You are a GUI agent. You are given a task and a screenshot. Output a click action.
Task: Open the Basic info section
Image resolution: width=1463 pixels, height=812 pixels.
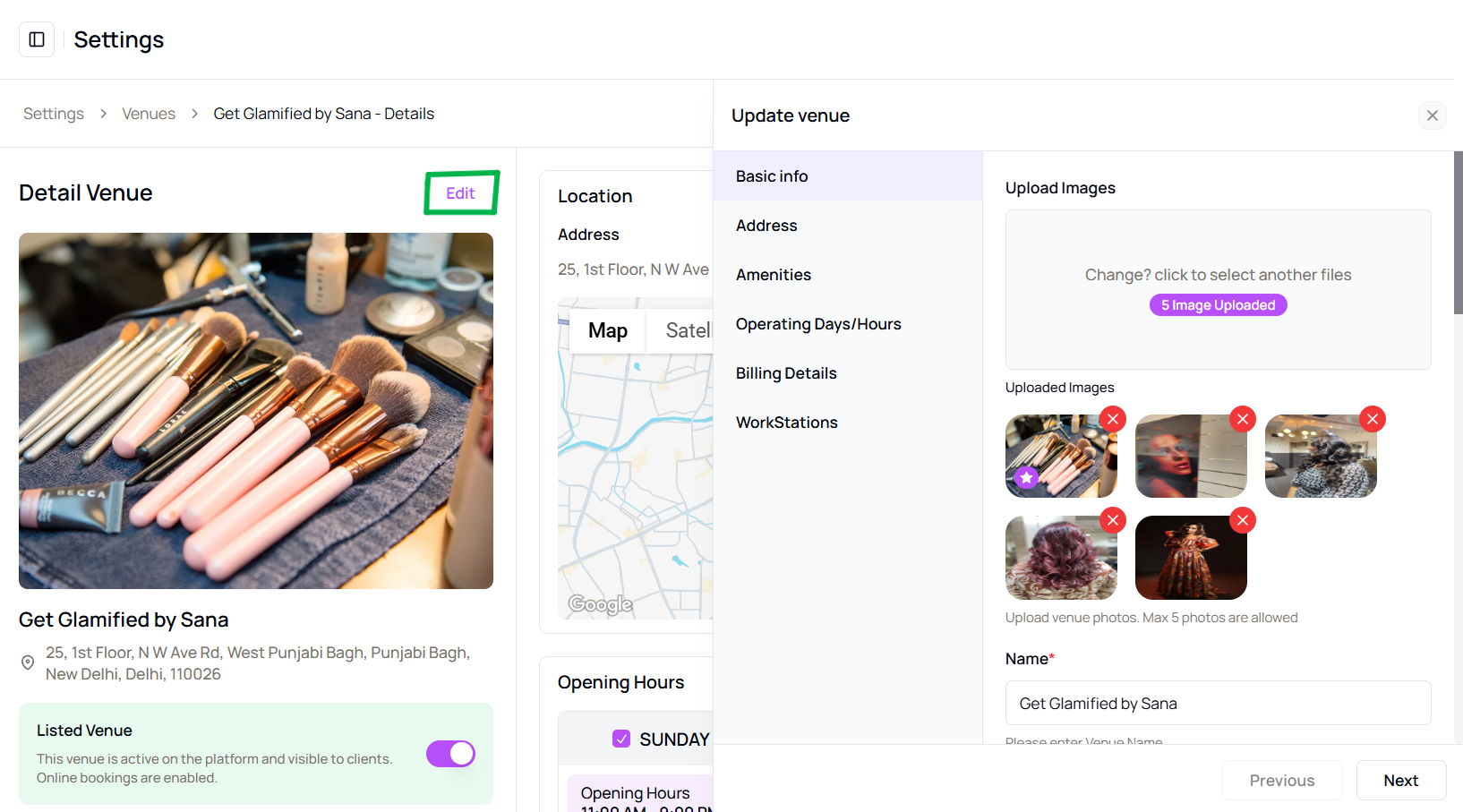click(x=848, y=176)
